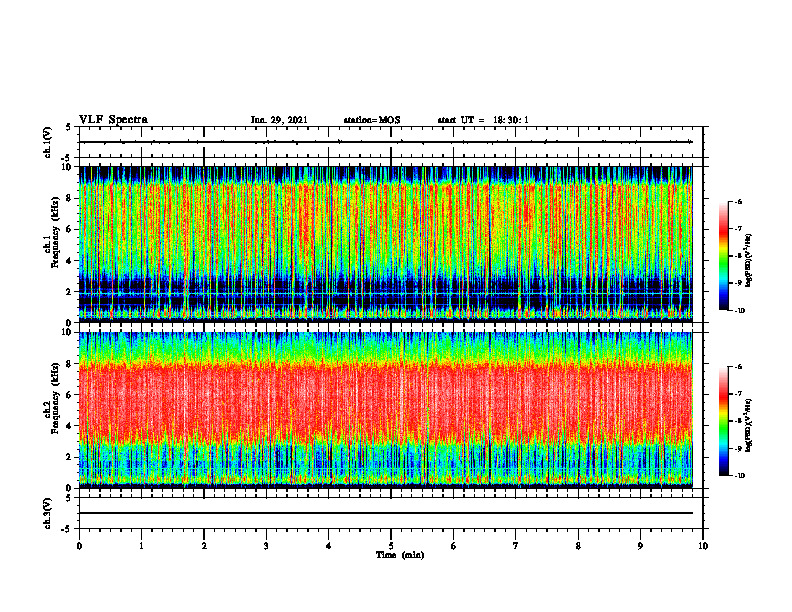Click the "9" minute tick label

640,546
